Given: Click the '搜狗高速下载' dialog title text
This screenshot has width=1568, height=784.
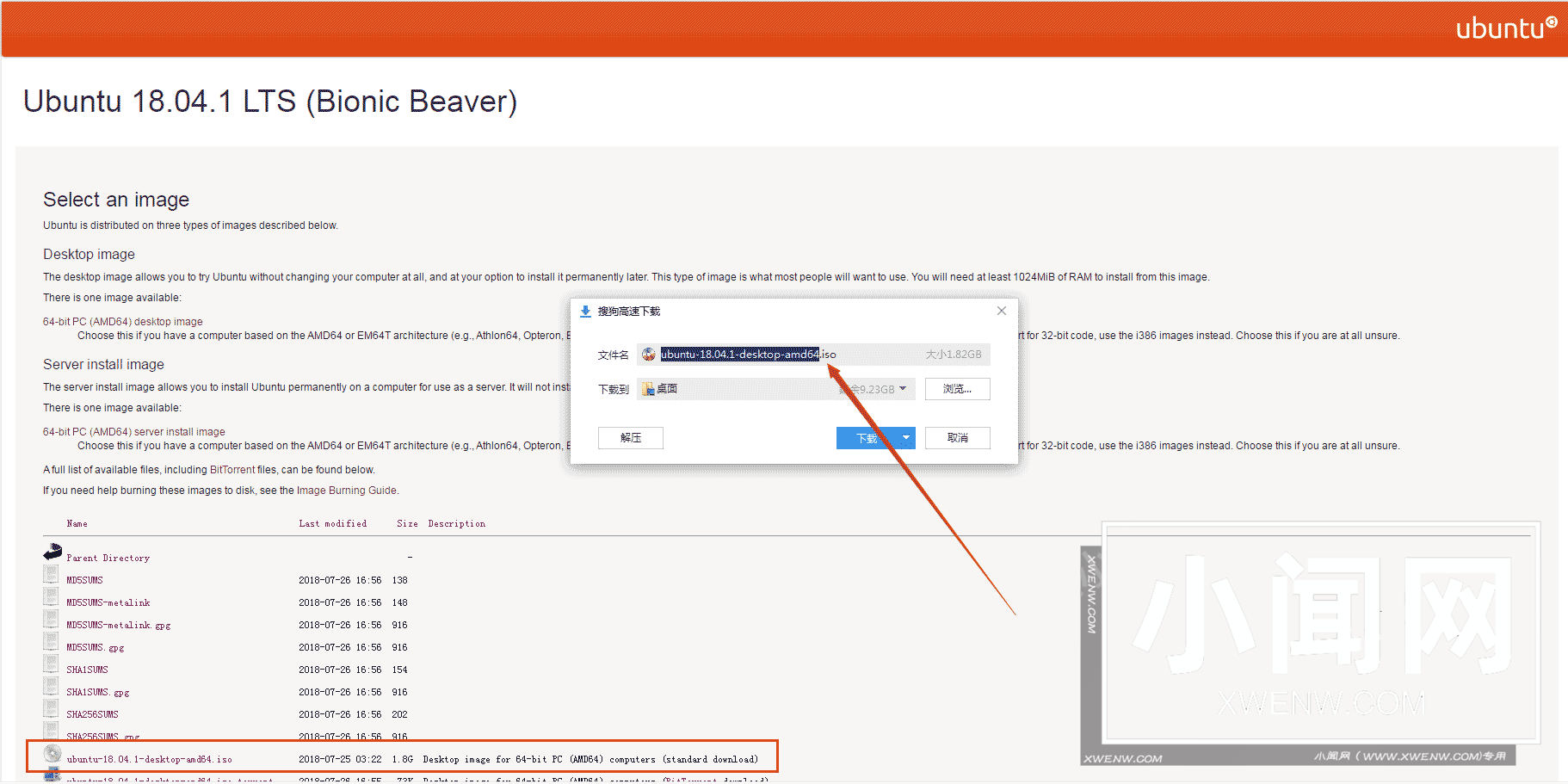Looking at the screenshot, I should click(x=629, y=312).
